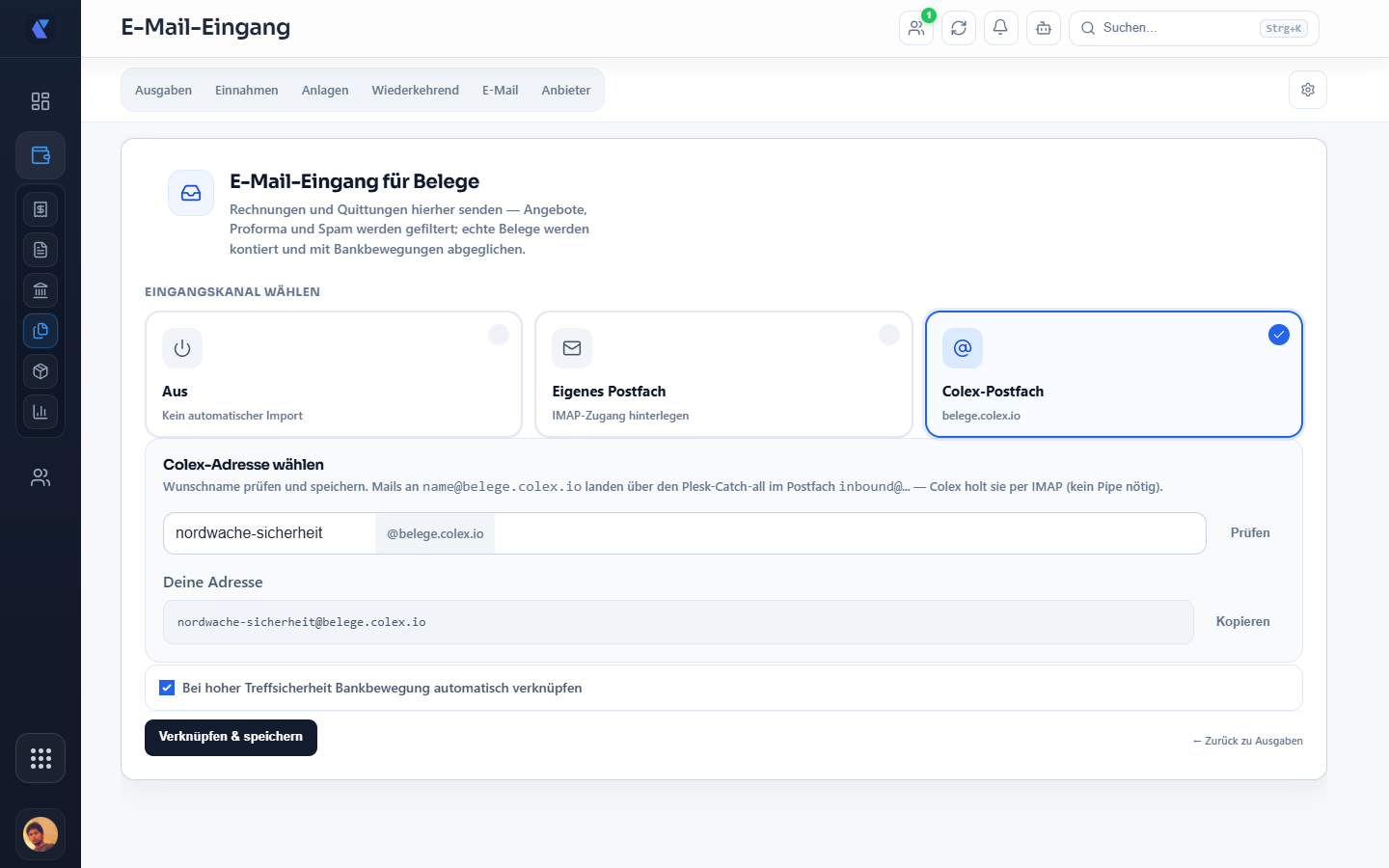
Task: Switch to the Wiederkehrend tab
Action: 416,90
